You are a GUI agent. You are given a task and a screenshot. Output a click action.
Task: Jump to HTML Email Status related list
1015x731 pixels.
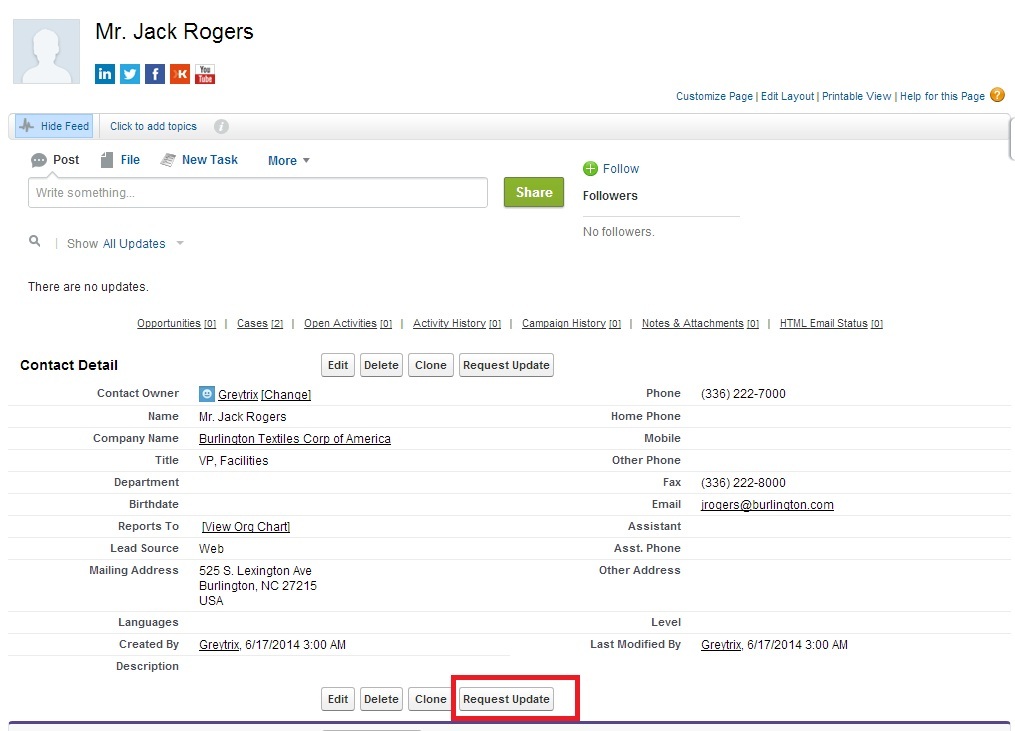(x=831, y=323)
